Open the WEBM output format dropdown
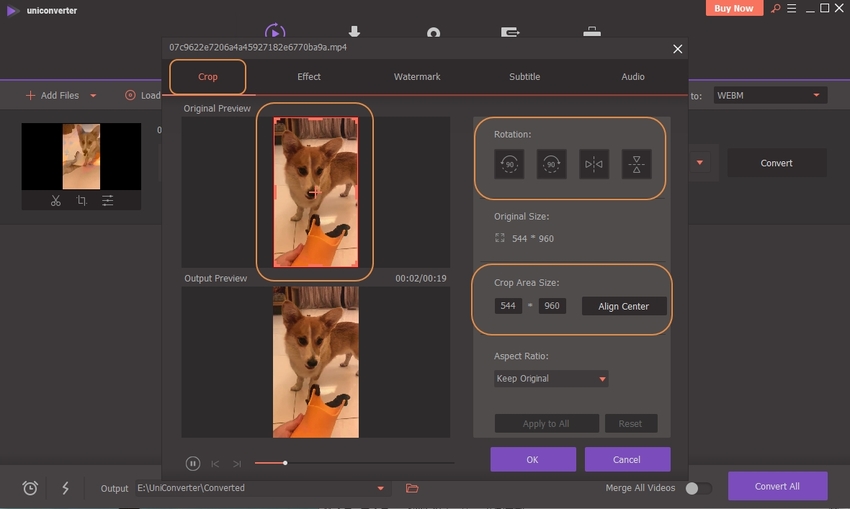Image resolution: width=850 pixels, height=509 pixels. point(768,95)
